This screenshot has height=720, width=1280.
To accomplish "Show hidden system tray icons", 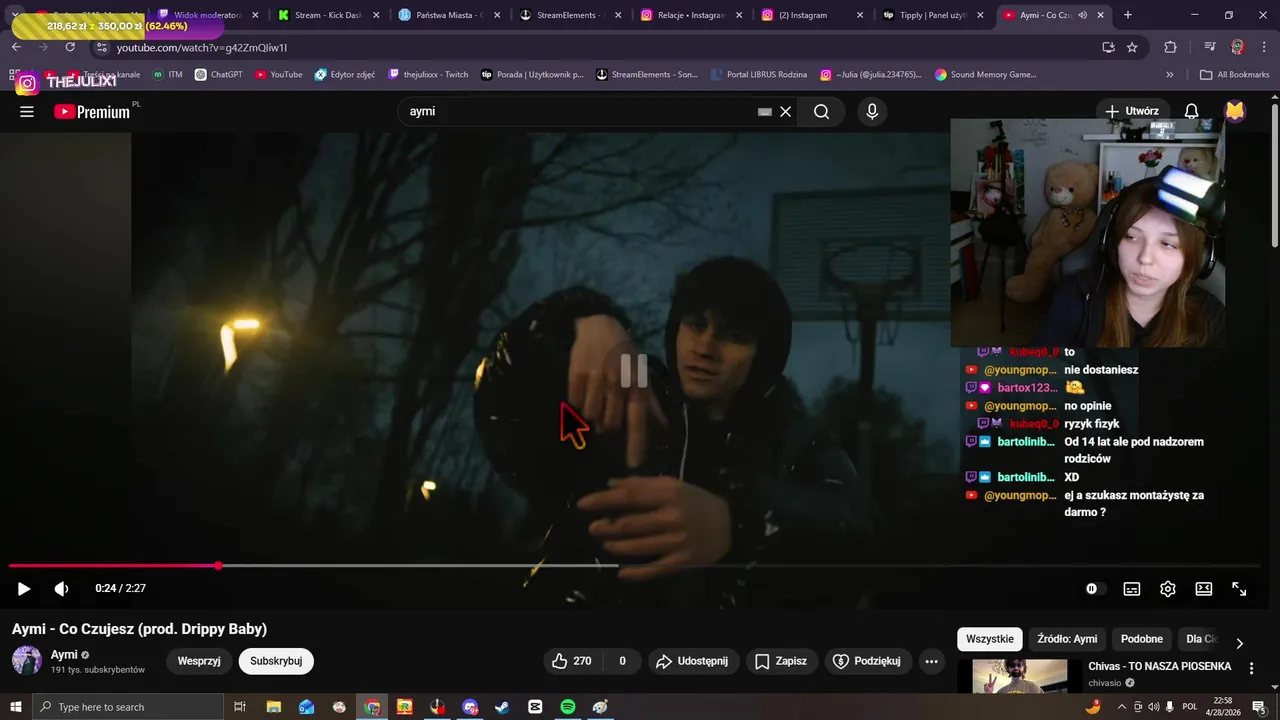I will pyautogui.click(x=1122, y=707).
